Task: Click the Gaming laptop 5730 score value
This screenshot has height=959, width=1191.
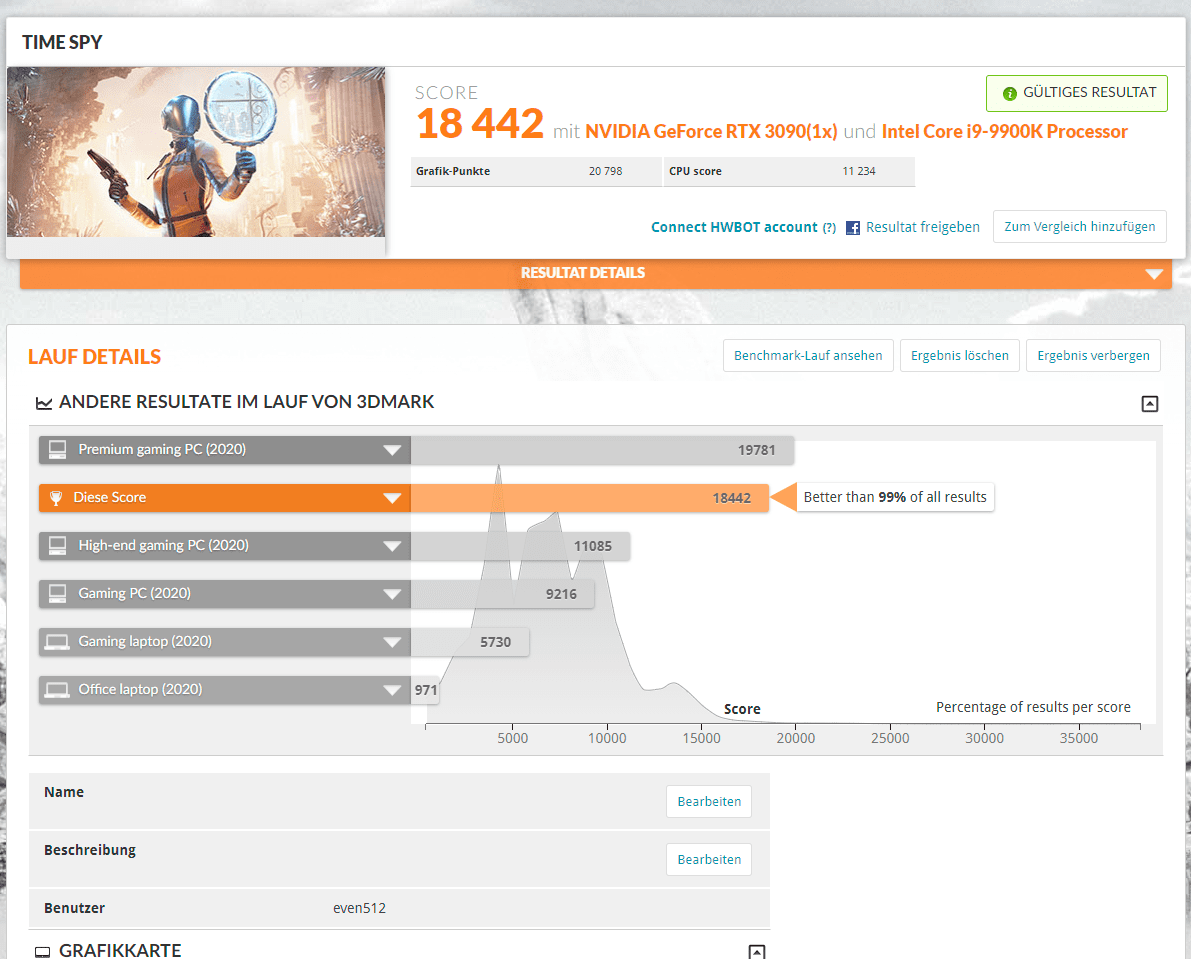Action: [495, 642]
